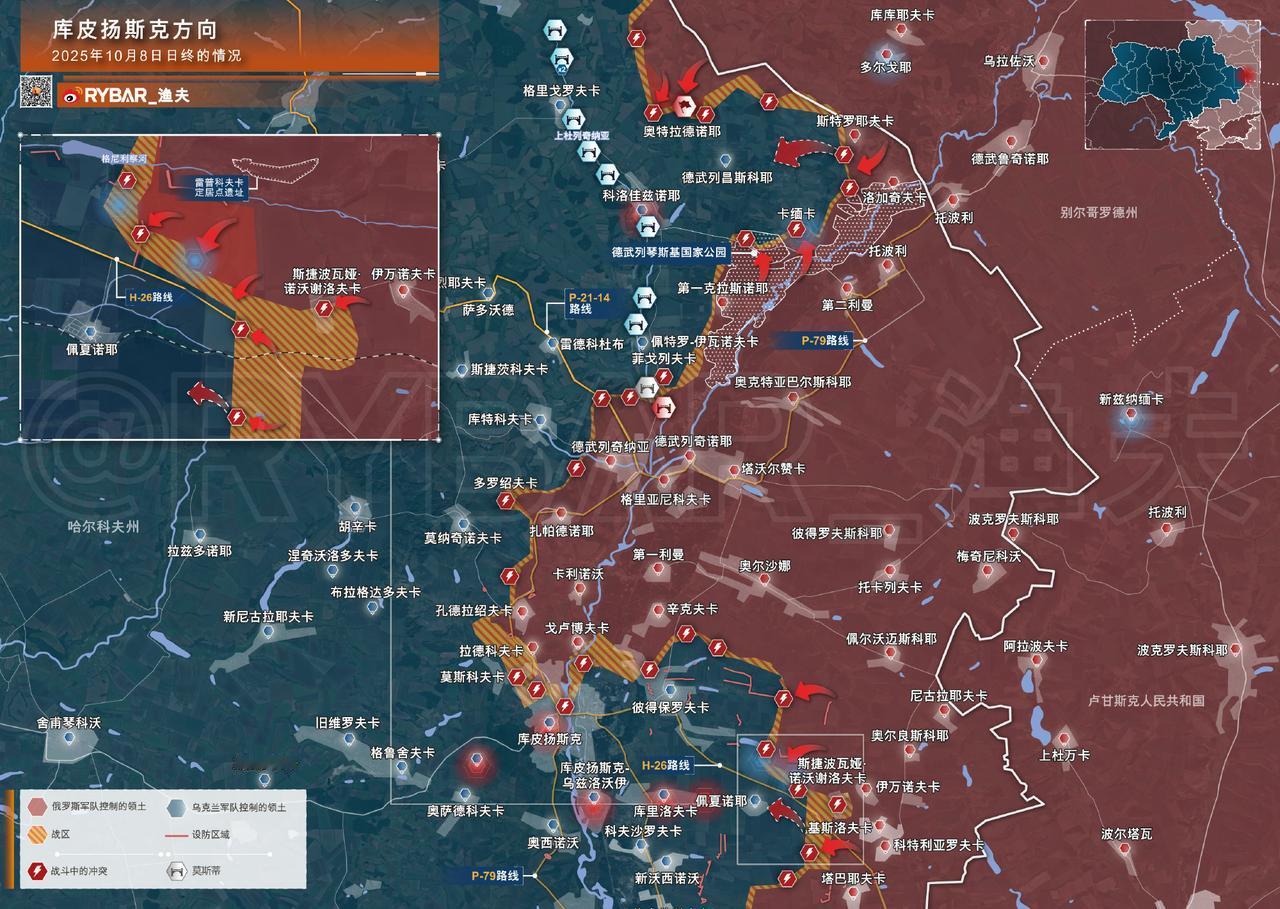Click the blue marker next to 雷德科杜布

pyautogui.click(x=552, y=343)
